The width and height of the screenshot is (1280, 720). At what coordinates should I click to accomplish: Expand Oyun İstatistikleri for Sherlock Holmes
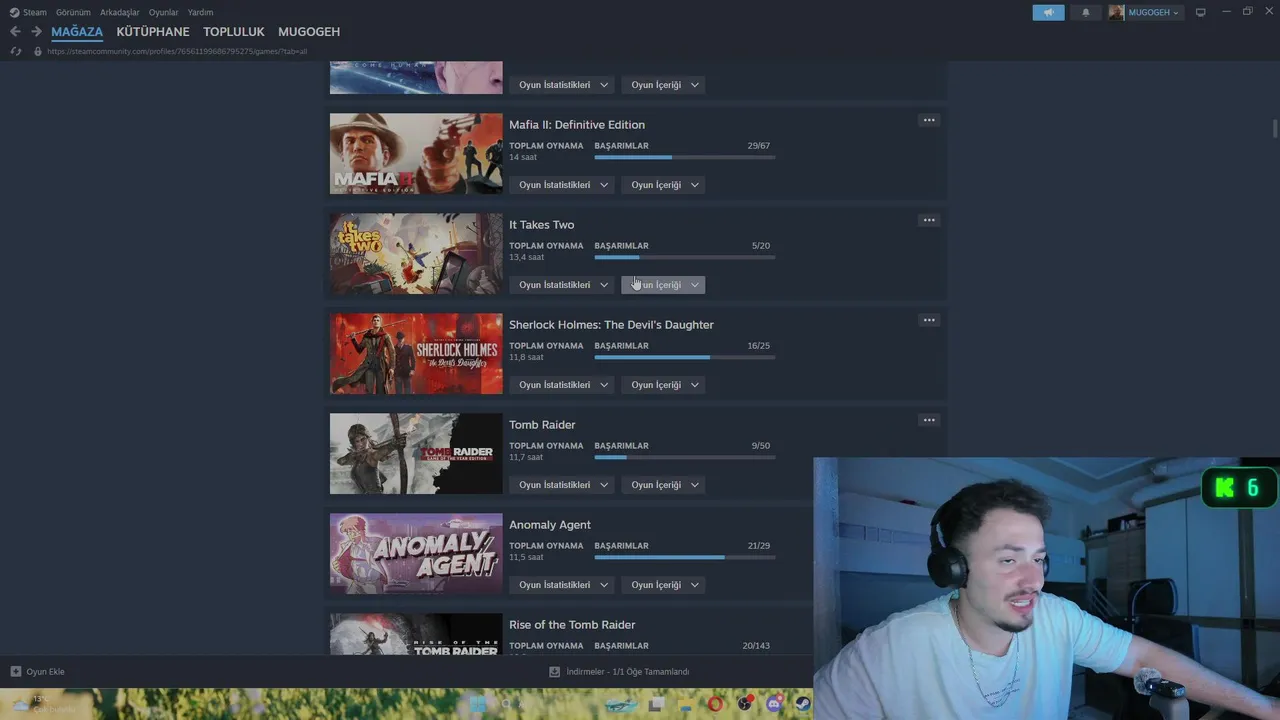coord(562,385)
